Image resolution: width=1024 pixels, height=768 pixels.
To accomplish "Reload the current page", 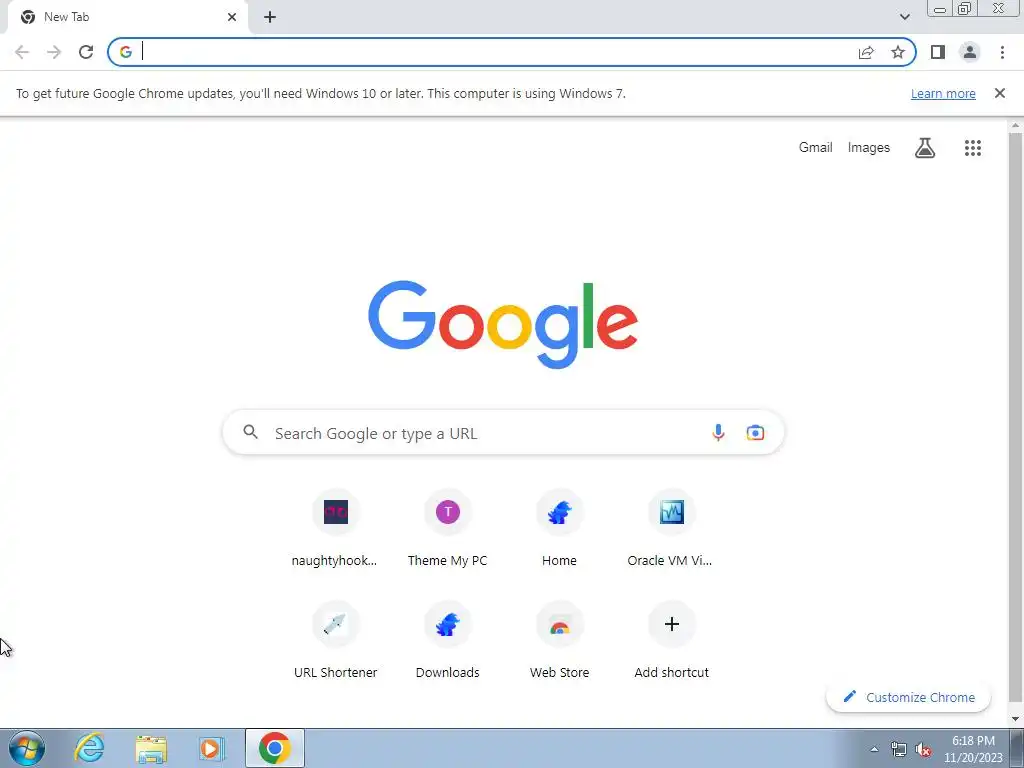I will (x=86, y=52).
